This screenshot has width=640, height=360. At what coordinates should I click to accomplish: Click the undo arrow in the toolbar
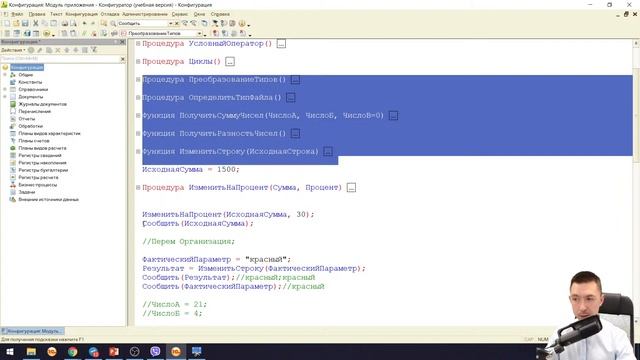point(84,24)
